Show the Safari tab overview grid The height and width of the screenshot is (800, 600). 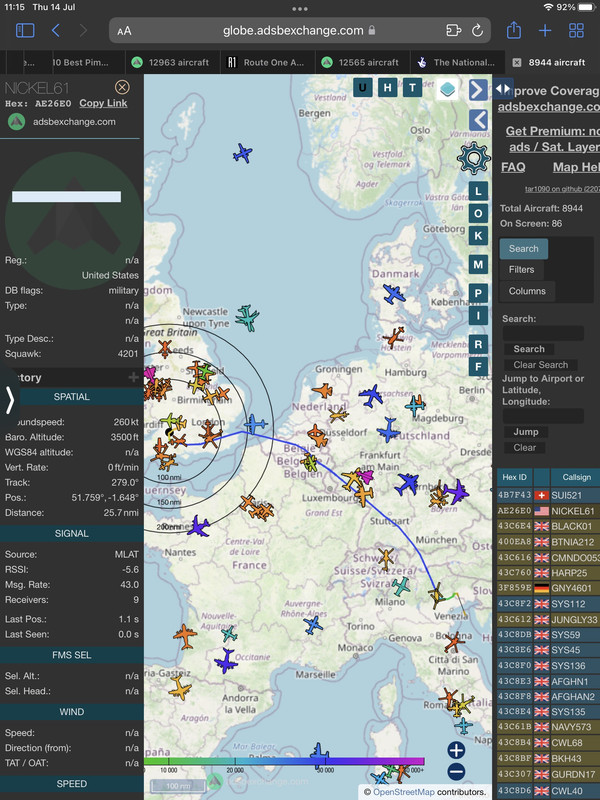point(577,31)
